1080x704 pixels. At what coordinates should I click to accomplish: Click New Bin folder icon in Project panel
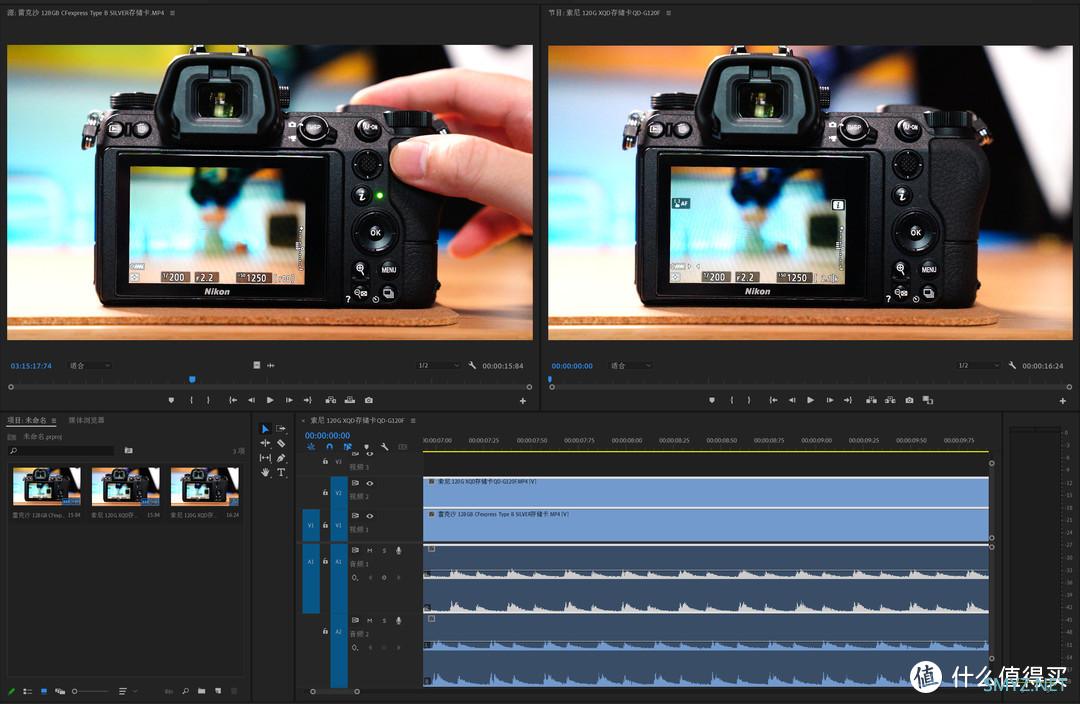tap(201, 690)
